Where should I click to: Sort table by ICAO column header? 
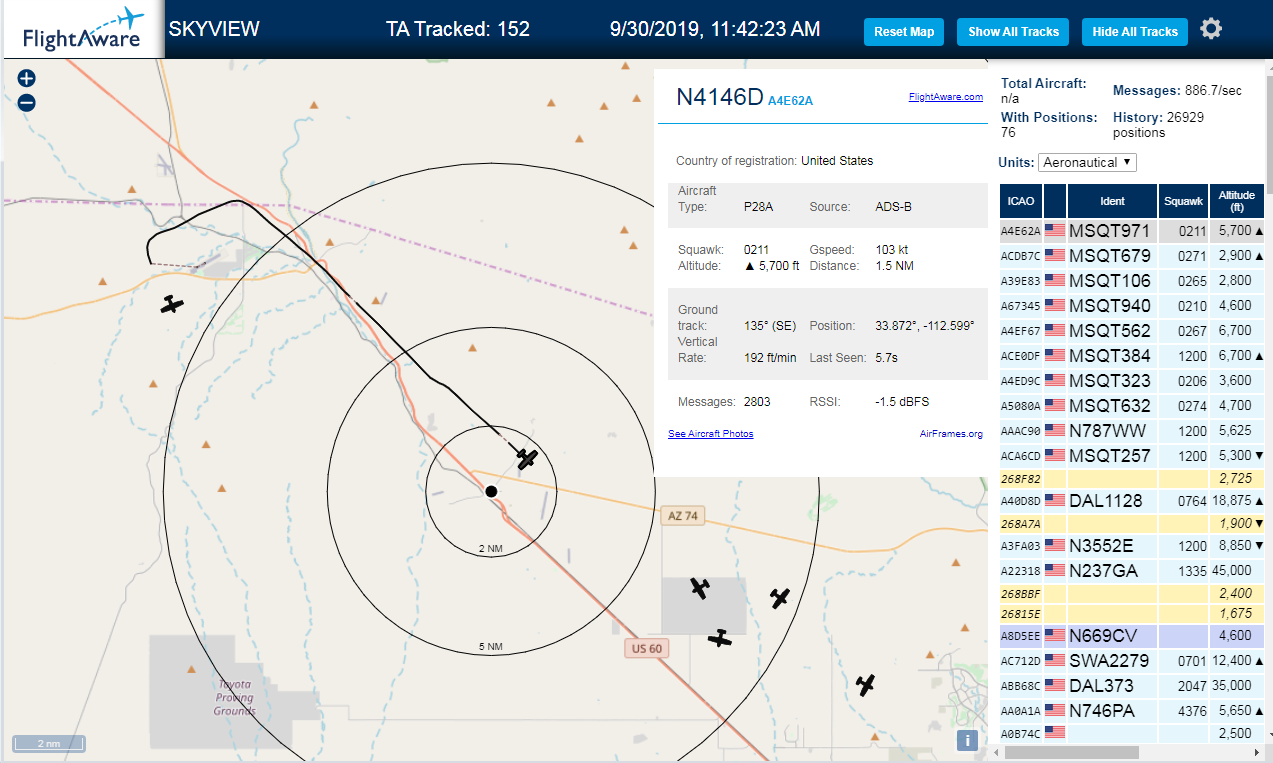(x=1021, y=201)
